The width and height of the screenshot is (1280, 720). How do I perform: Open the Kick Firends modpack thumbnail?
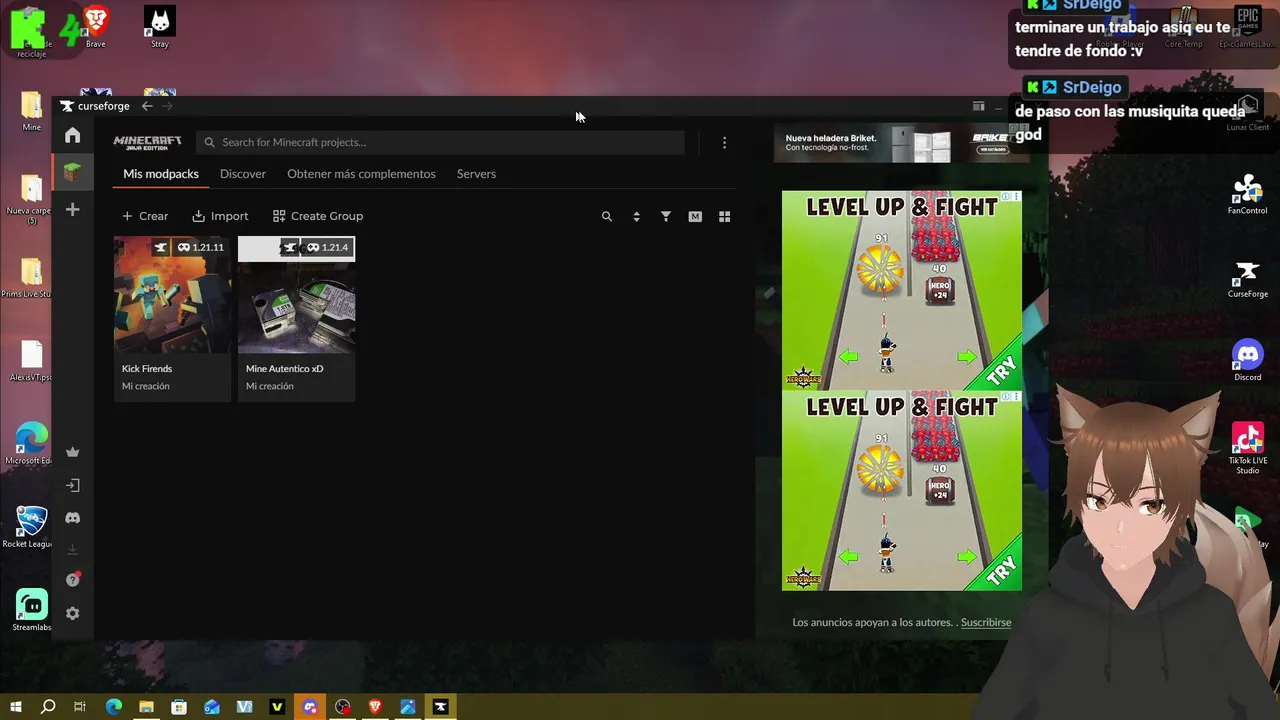172,295
